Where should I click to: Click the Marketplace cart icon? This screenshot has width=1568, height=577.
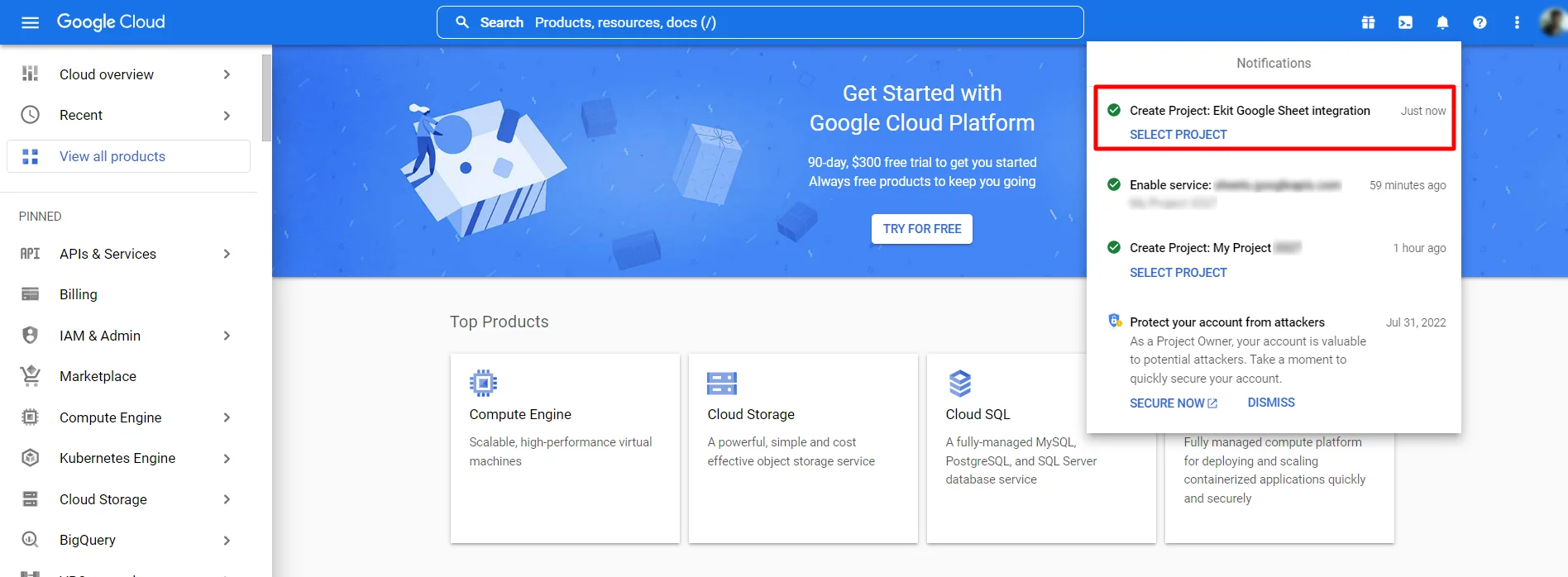coord(30,376)
